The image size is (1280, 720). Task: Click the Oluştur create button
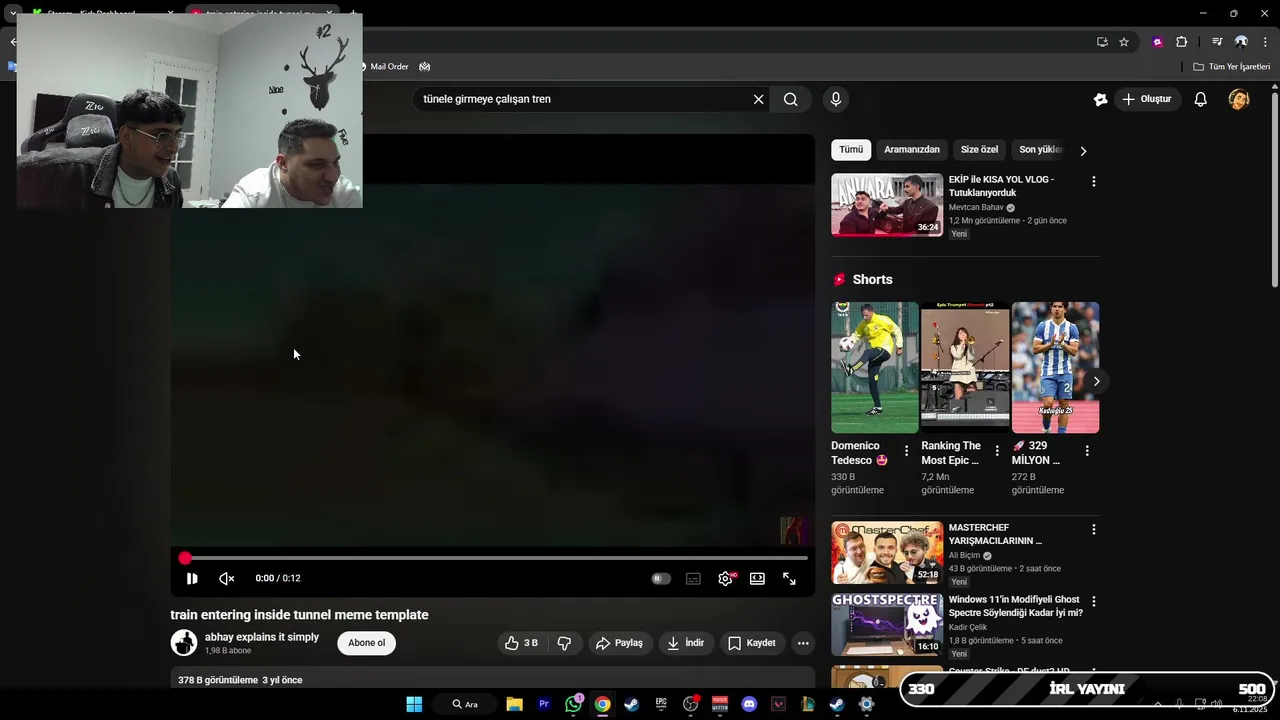tap(1147, 99)
